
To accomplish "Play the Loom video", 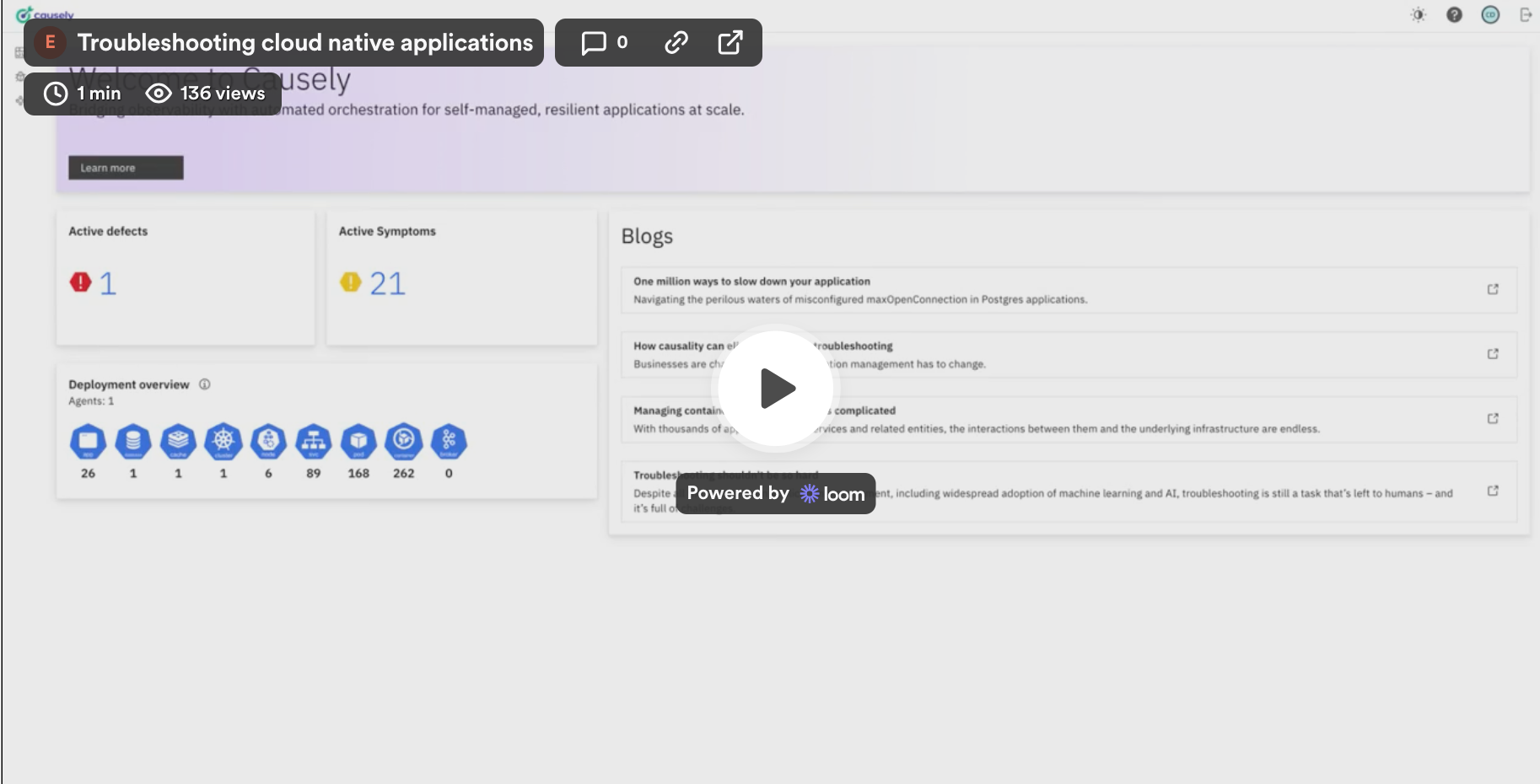I will tap(776, 388).
